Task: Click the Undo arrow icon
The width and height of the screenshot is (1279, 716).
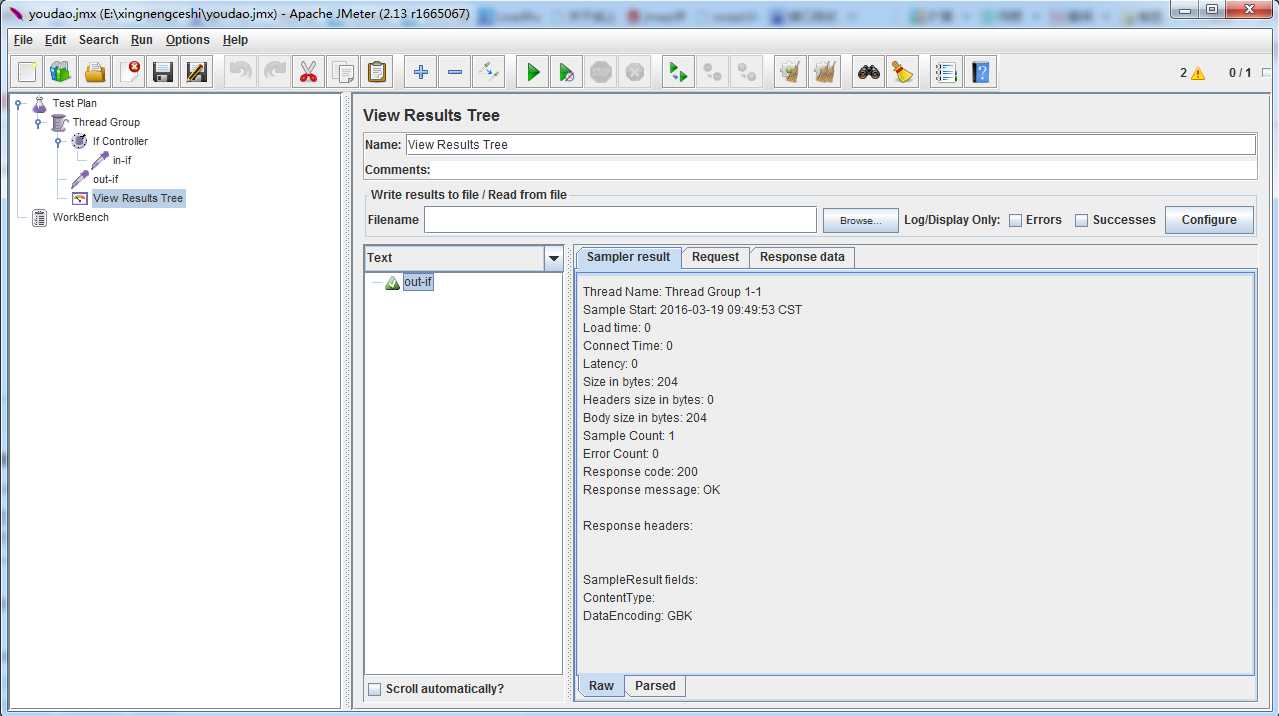Action: pos(241,72)
